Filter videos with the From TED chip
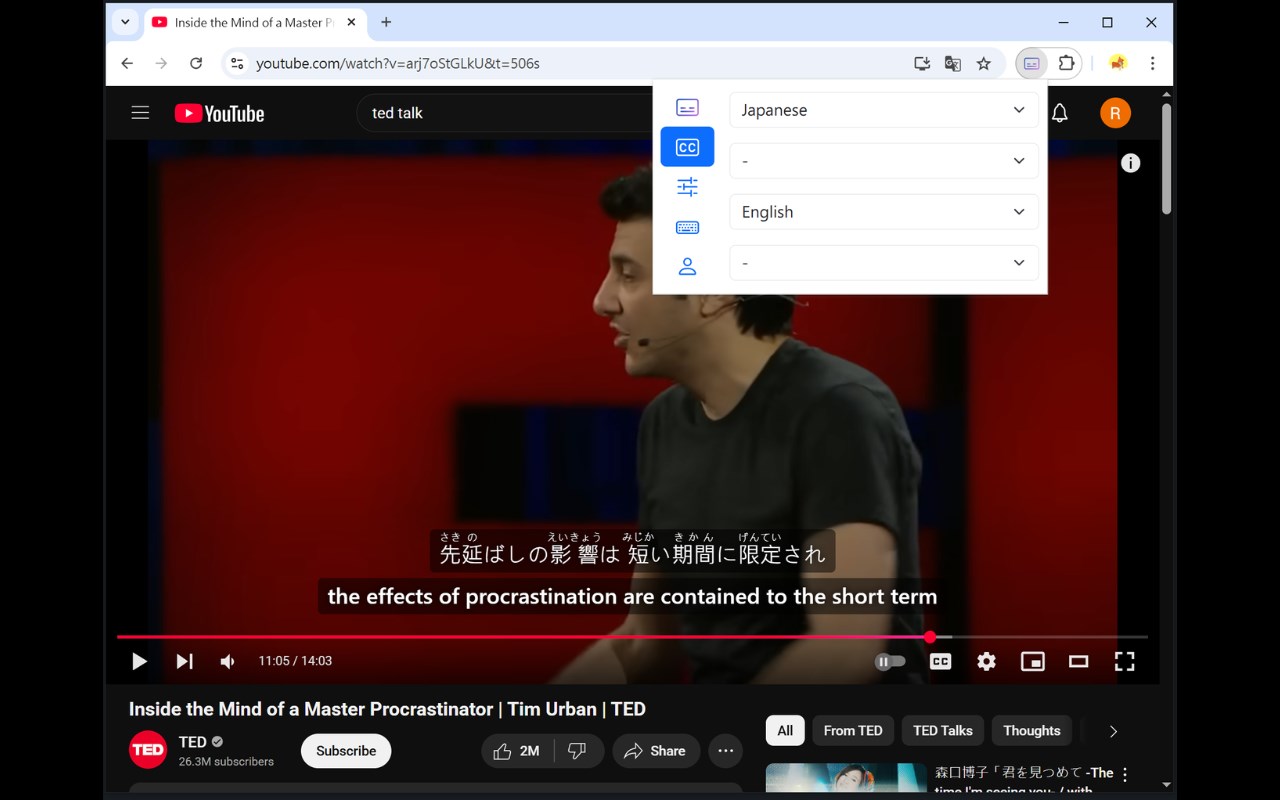This screenshot has height=800, width=1280. click(852, 730)
